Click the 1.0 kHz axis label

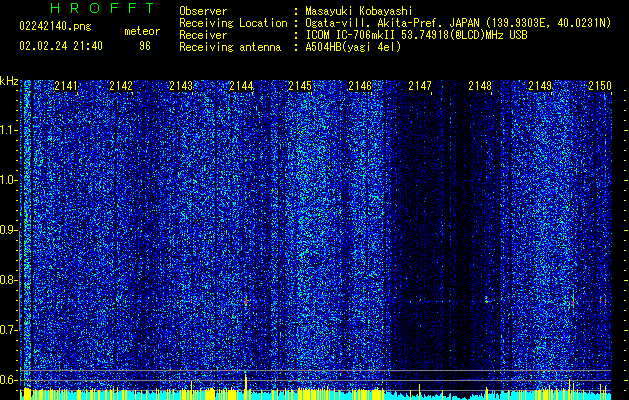click(8, 180)
